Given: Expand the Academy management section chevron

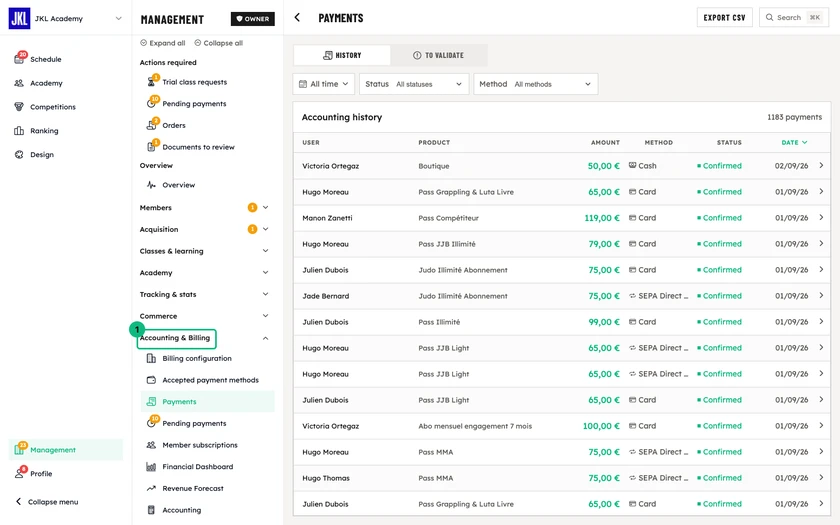Looking at the screenshot, I should [x=266, y=273].
